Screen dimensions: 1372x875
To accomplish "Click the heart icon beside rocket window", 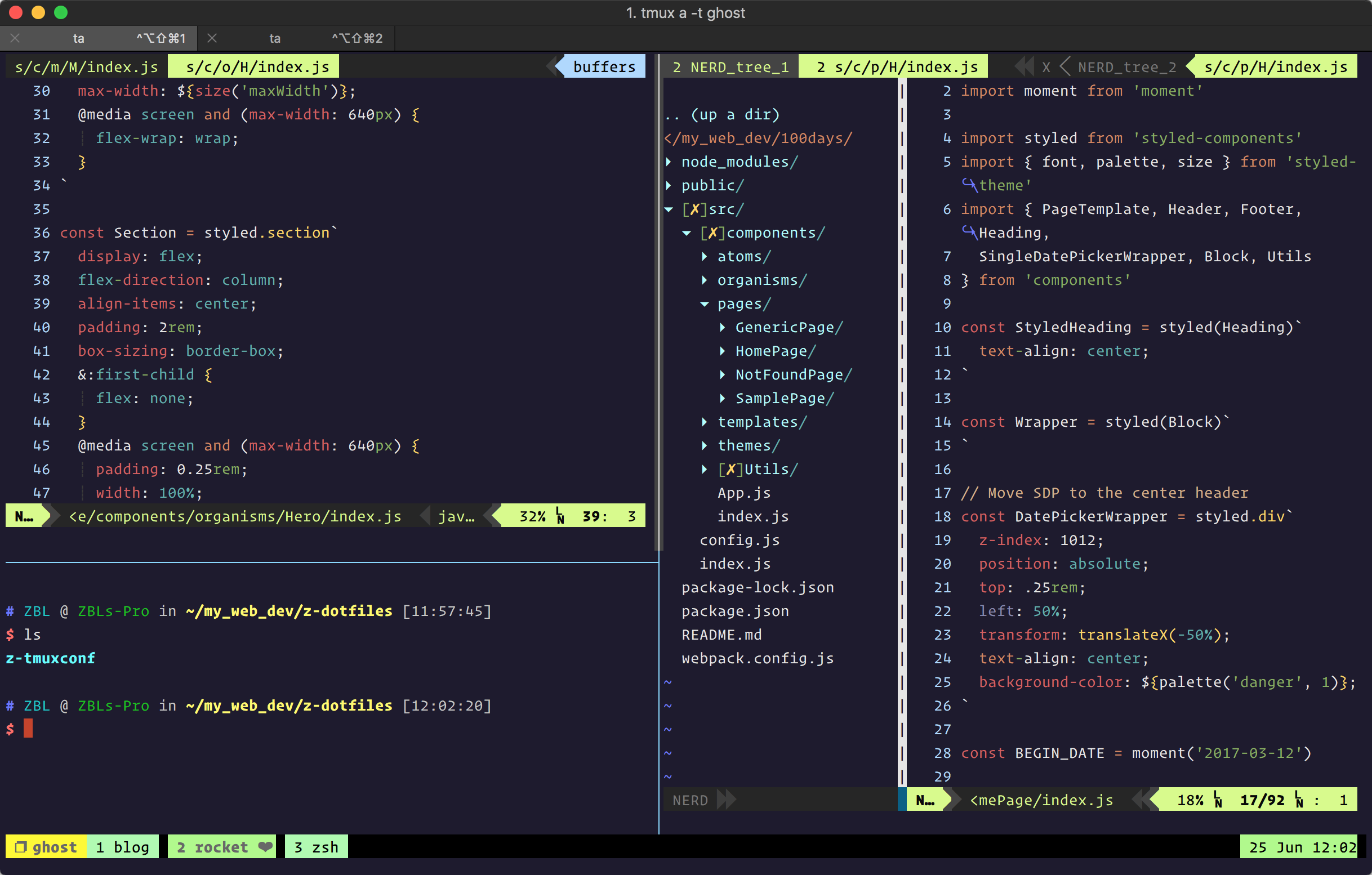I will pyautogui.click(x=265, y=846).
